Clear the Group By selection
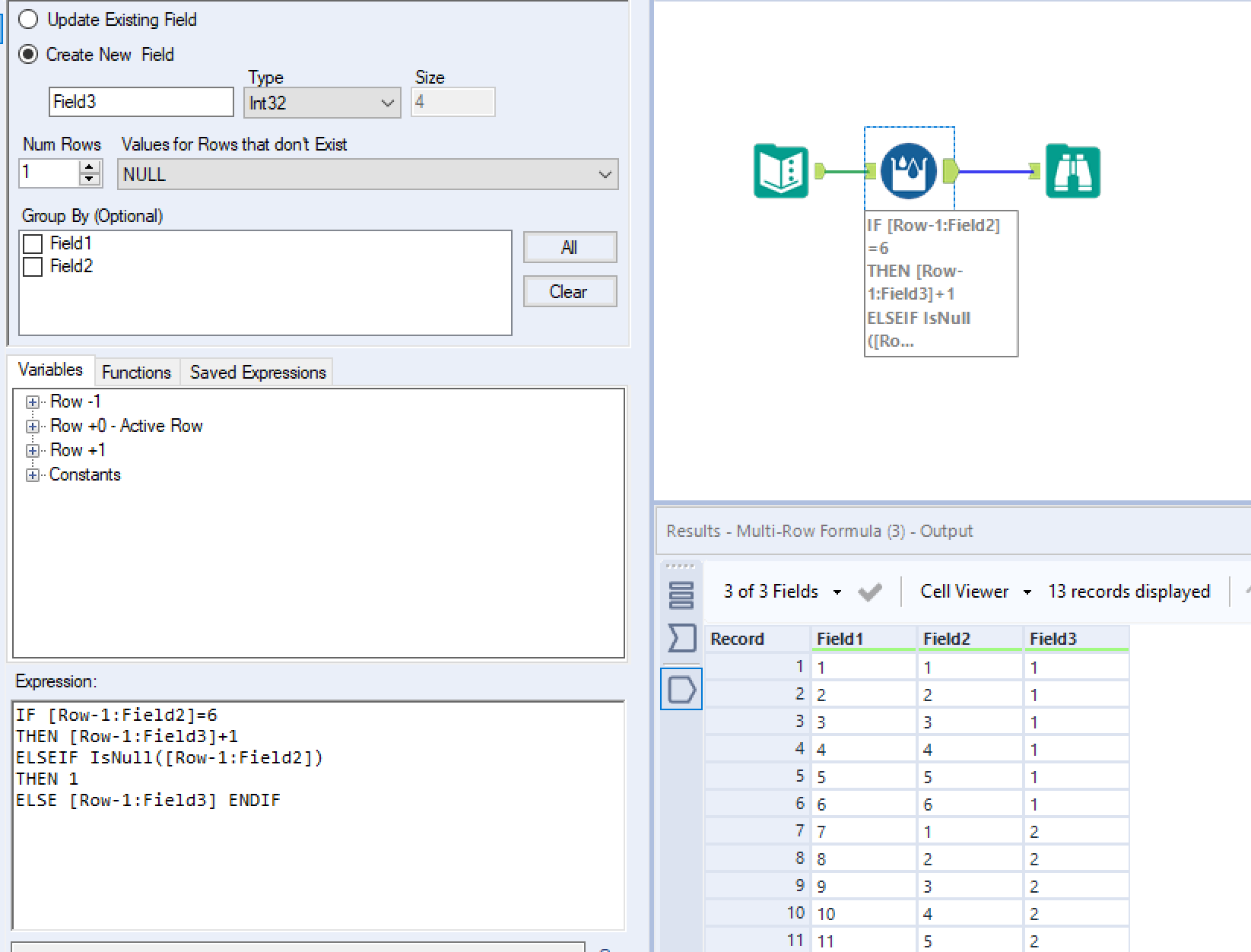The width and height of the screenshot is (1251, 952). coord(569,291)
